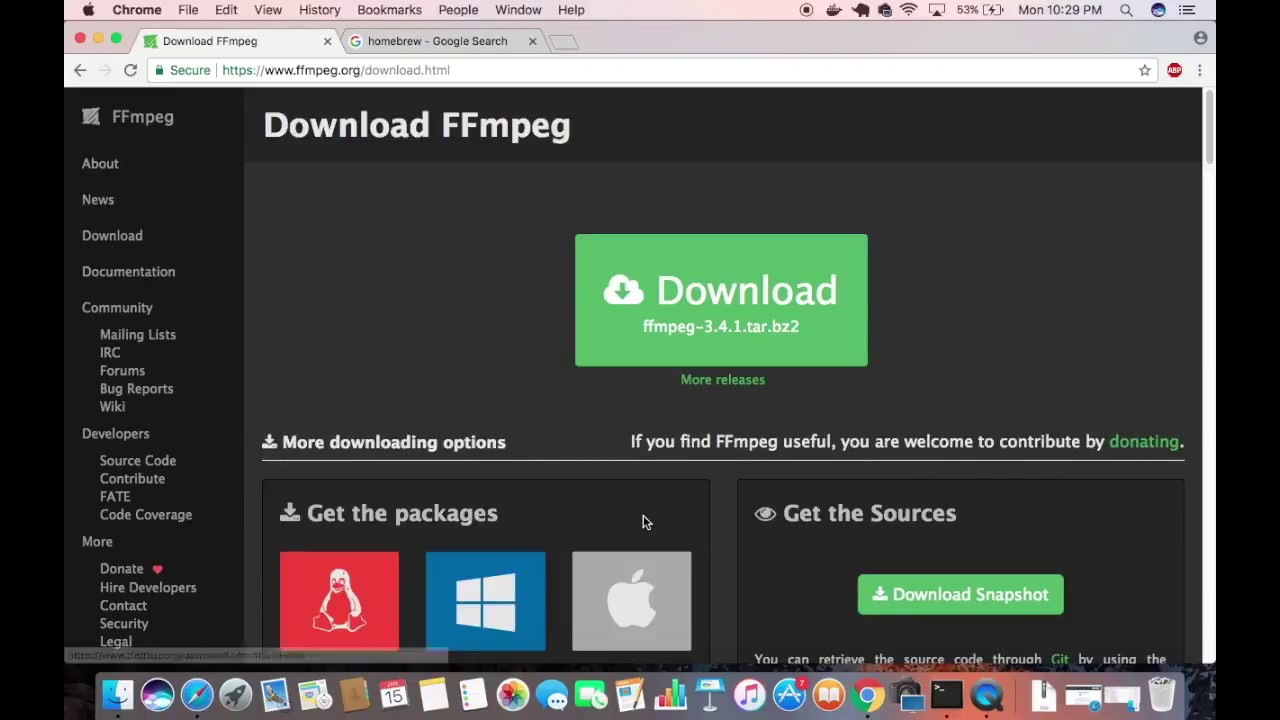The height and width of the screenshot is (720, 1280).
Task: Open IRC sidebar link
Action: point(110,352)
